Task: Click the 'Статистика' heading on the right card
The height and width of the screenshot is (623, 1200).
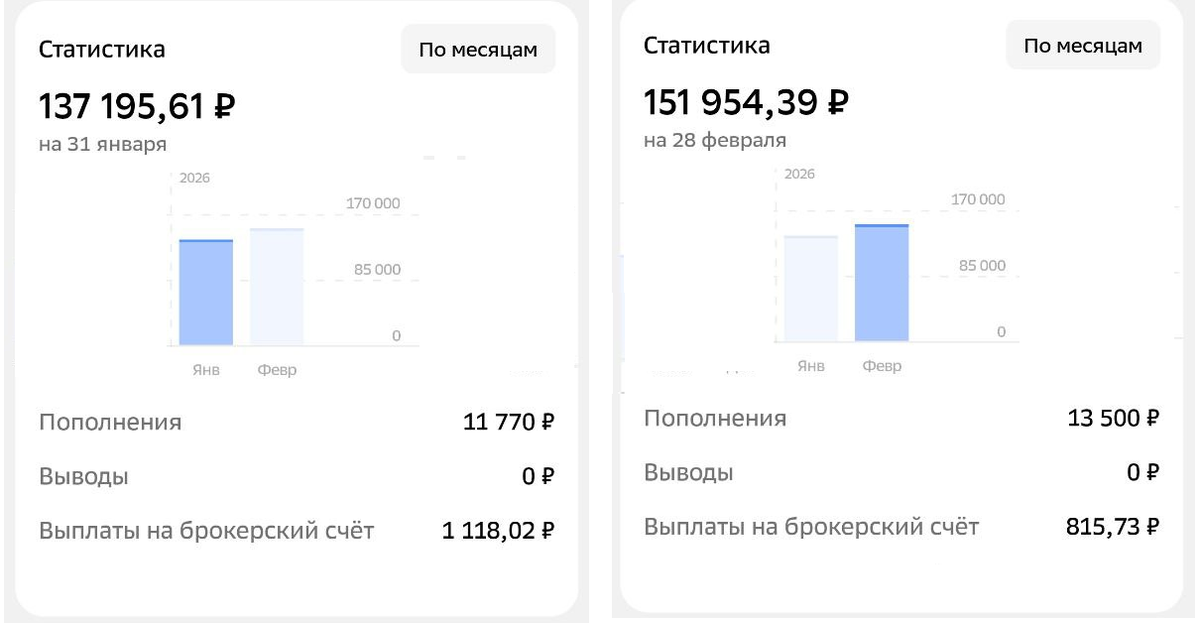Action: pyautogui.click(x=709, y=45)
